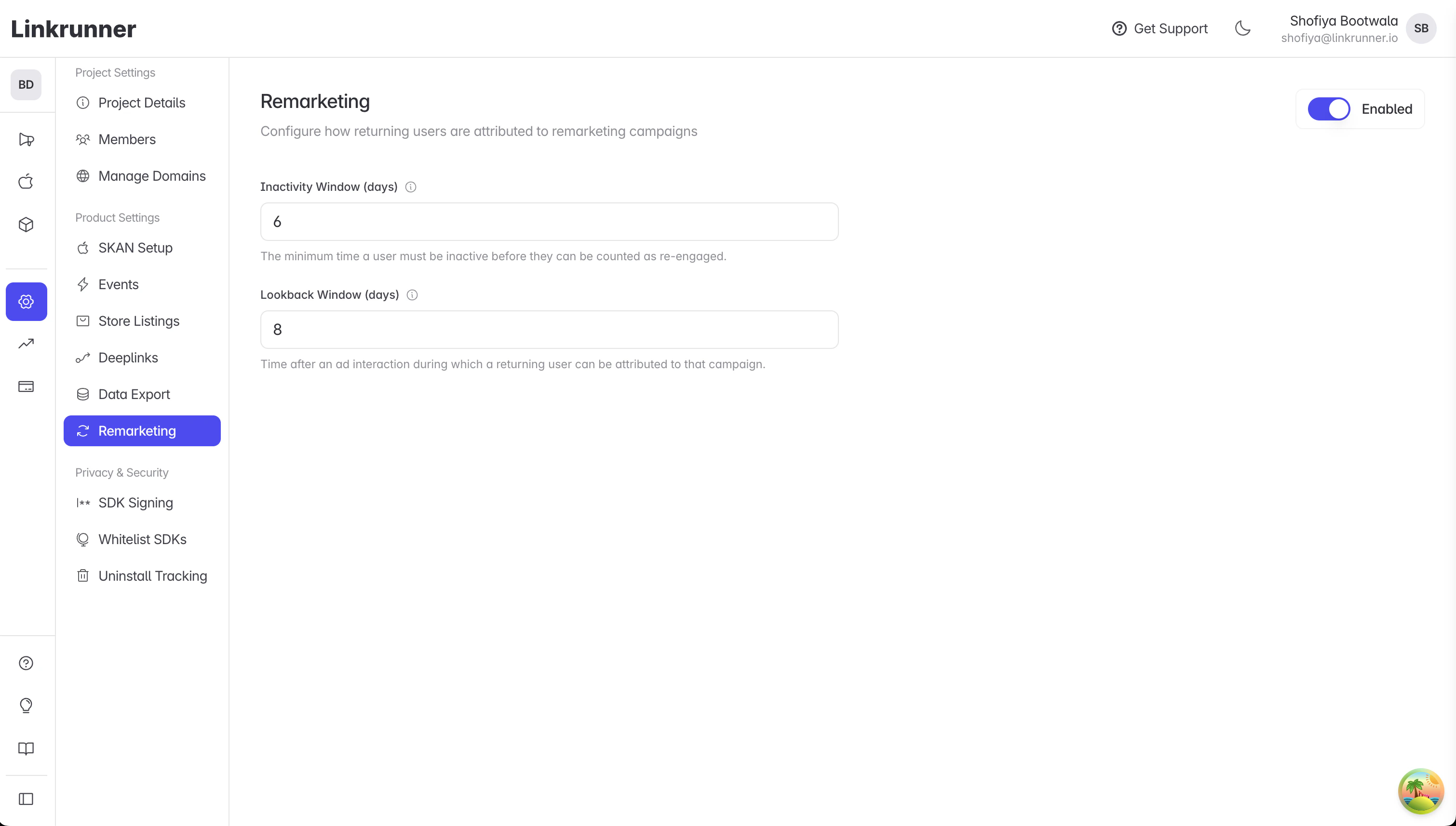Click the Inactivity Window info icon
Screen dimensions: 1456x826
(x=411, y=187)
